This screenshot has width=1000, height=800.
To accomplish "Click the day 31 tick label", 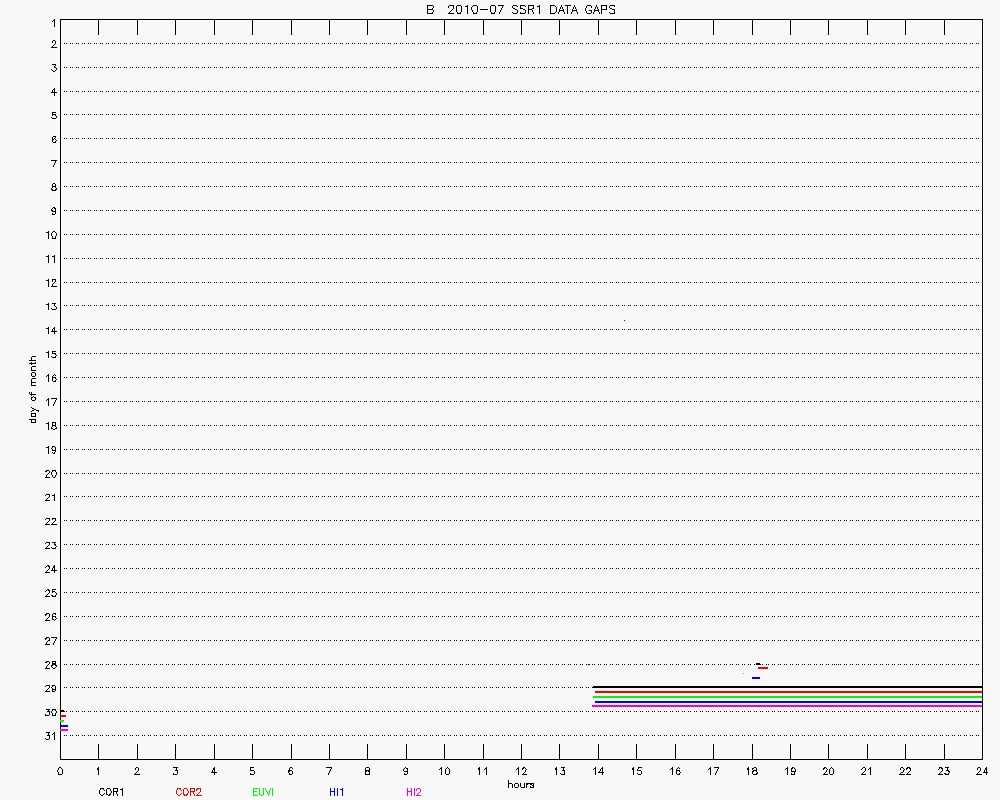I will pos(48,736).
